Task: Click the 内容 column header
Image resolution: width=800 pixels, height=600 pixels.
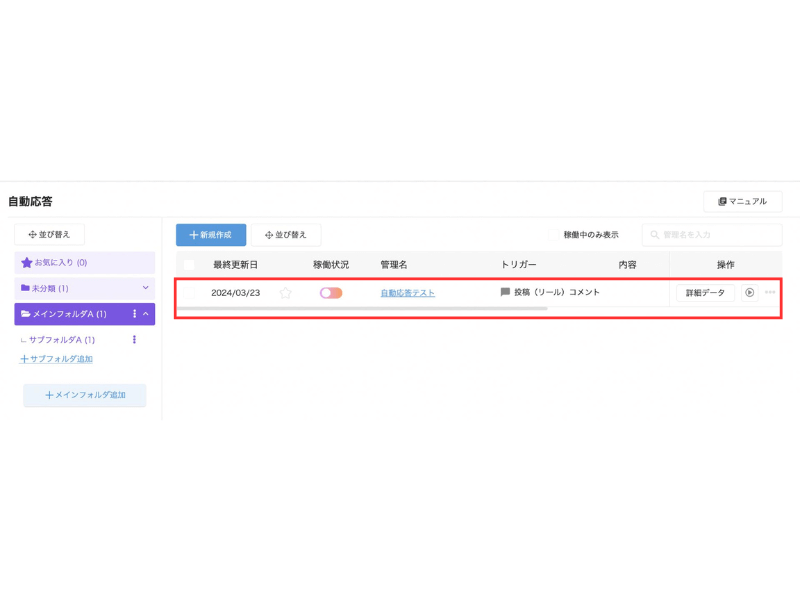Action: (628, 265)
